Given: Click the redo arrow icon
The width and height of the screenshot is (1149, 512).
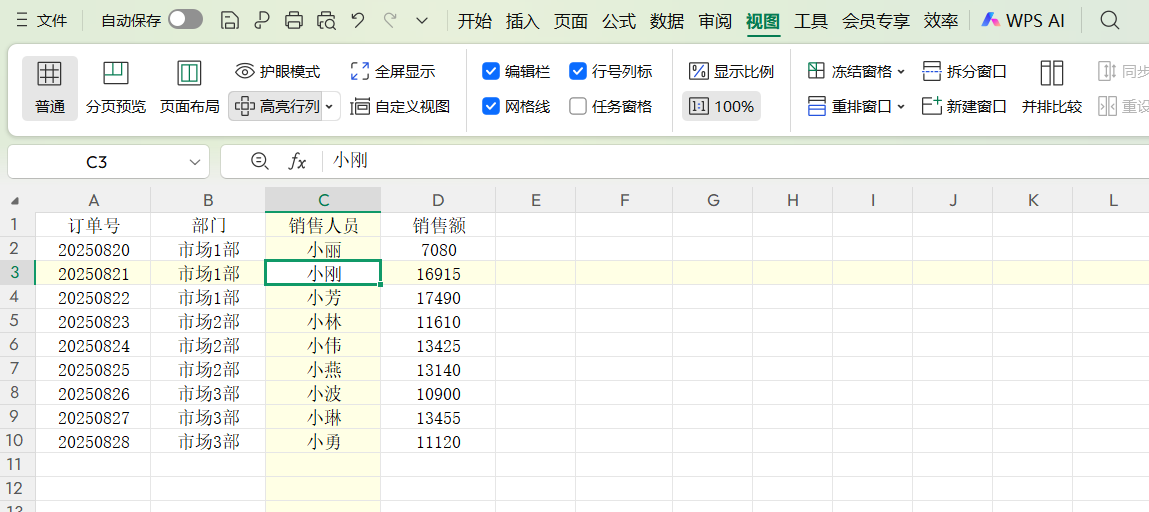Looking at the screenshot, I should pos(391,21).
